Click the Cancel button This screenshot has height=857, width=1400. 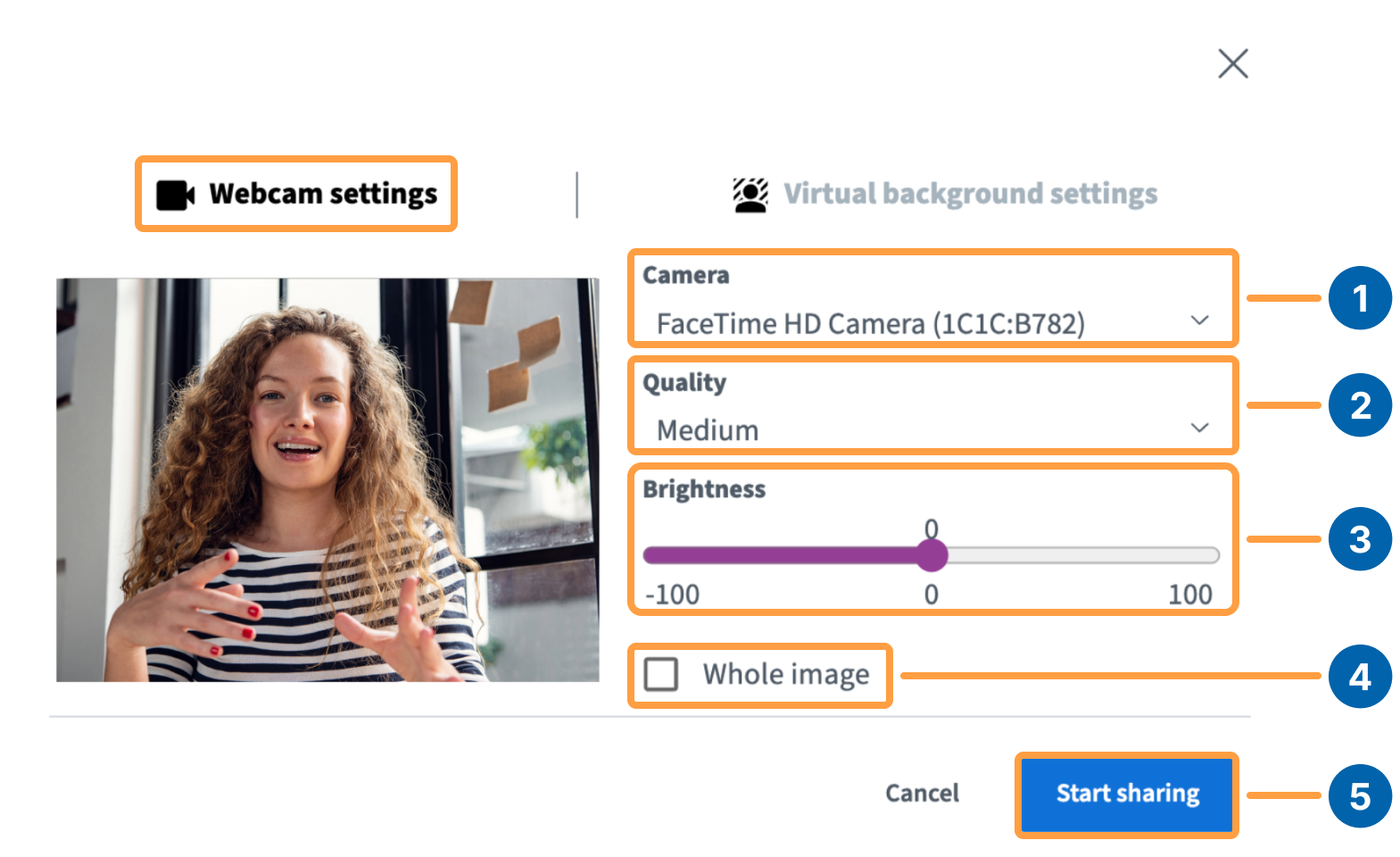pyautogui.click(x=922, y=793)
